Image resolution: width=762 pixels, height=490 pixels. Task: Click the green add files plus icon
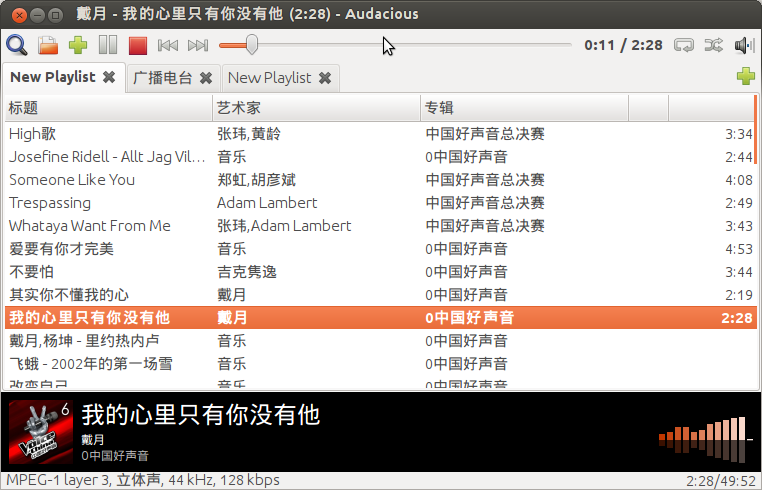78,45
